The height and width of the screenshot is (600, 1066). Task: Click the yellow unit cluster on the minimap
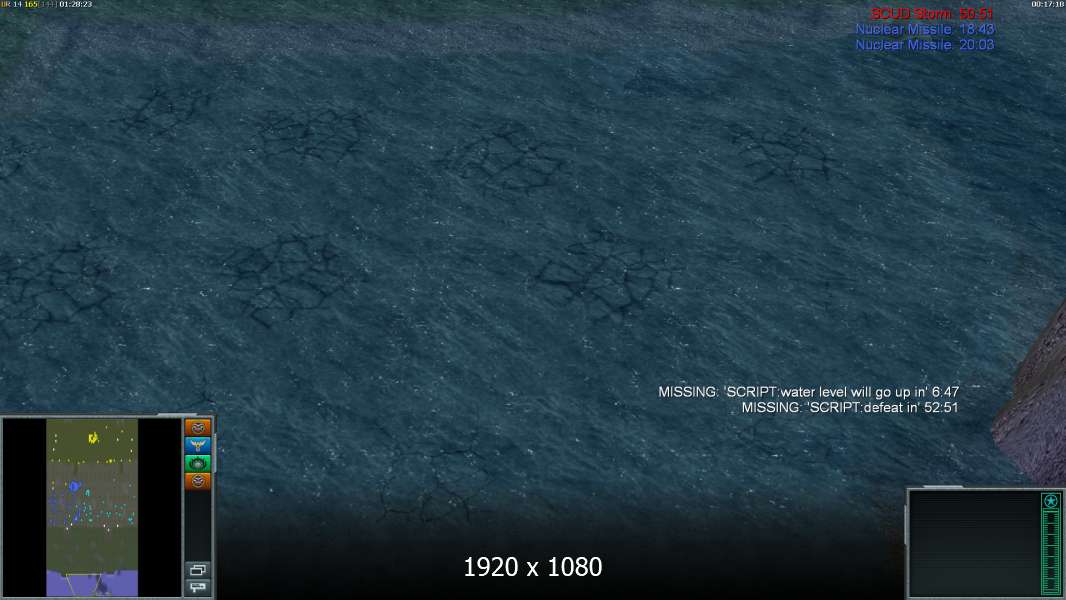tap(93, 438)
